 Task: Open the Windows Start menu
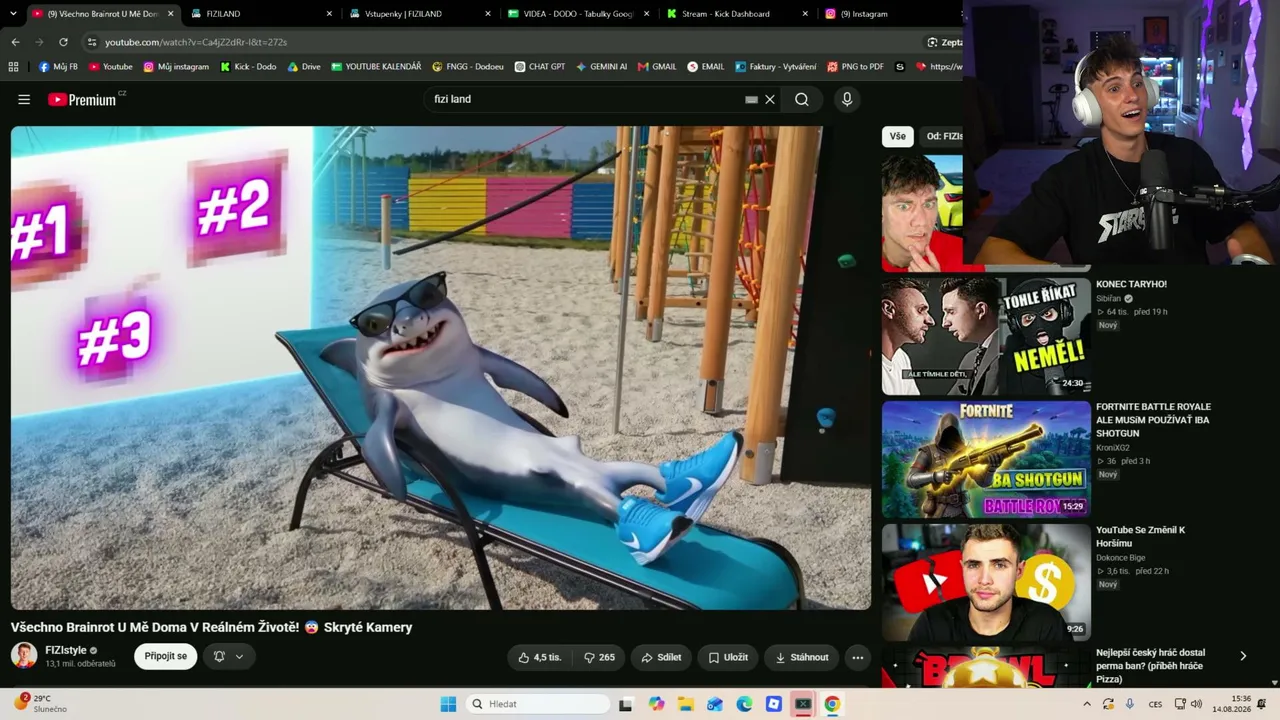(448, 704)
